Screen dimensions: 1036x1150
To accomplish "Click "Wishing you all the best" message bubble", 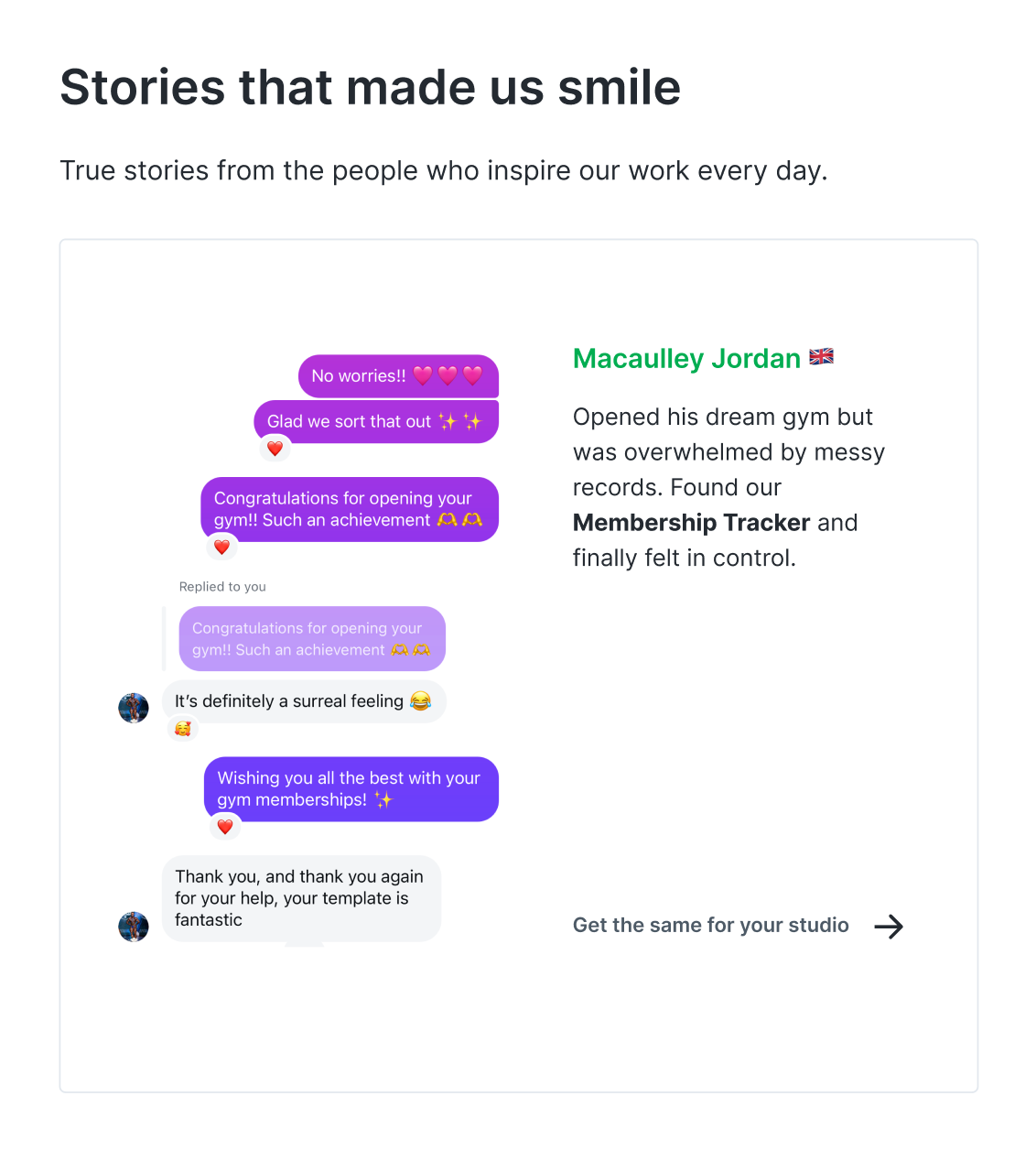I will pos(351,789).
